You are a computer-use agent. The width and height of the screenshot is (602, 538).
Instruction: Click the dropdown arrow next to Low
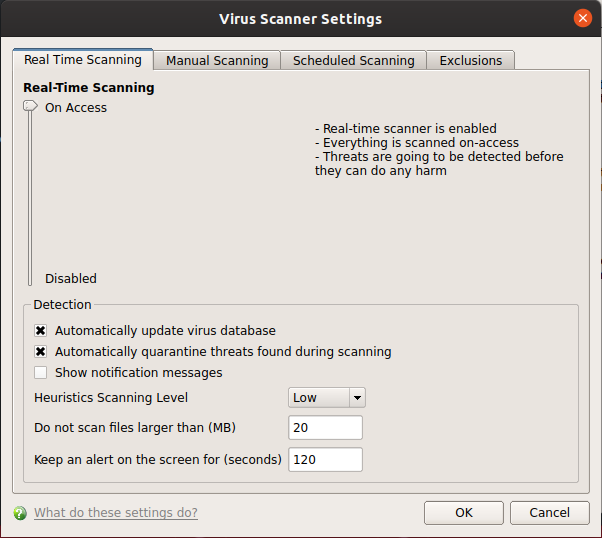[x=357, y=397]
